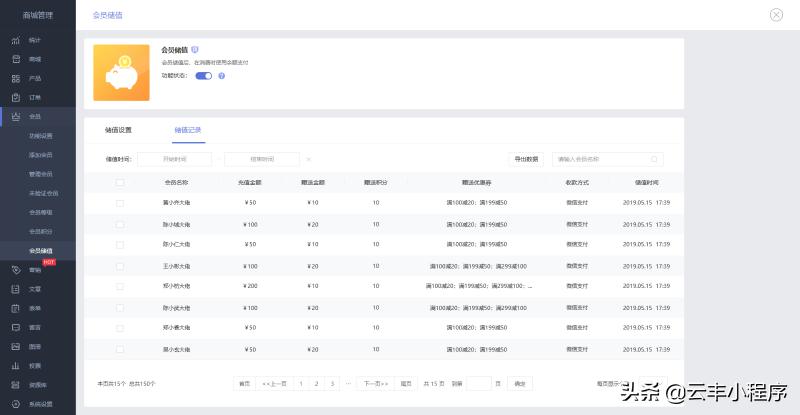Image resolution: width=800 pixels, height=415 pixels.
Task: Click the 会员储值 breadcrumb title
Action: (107, 15)
